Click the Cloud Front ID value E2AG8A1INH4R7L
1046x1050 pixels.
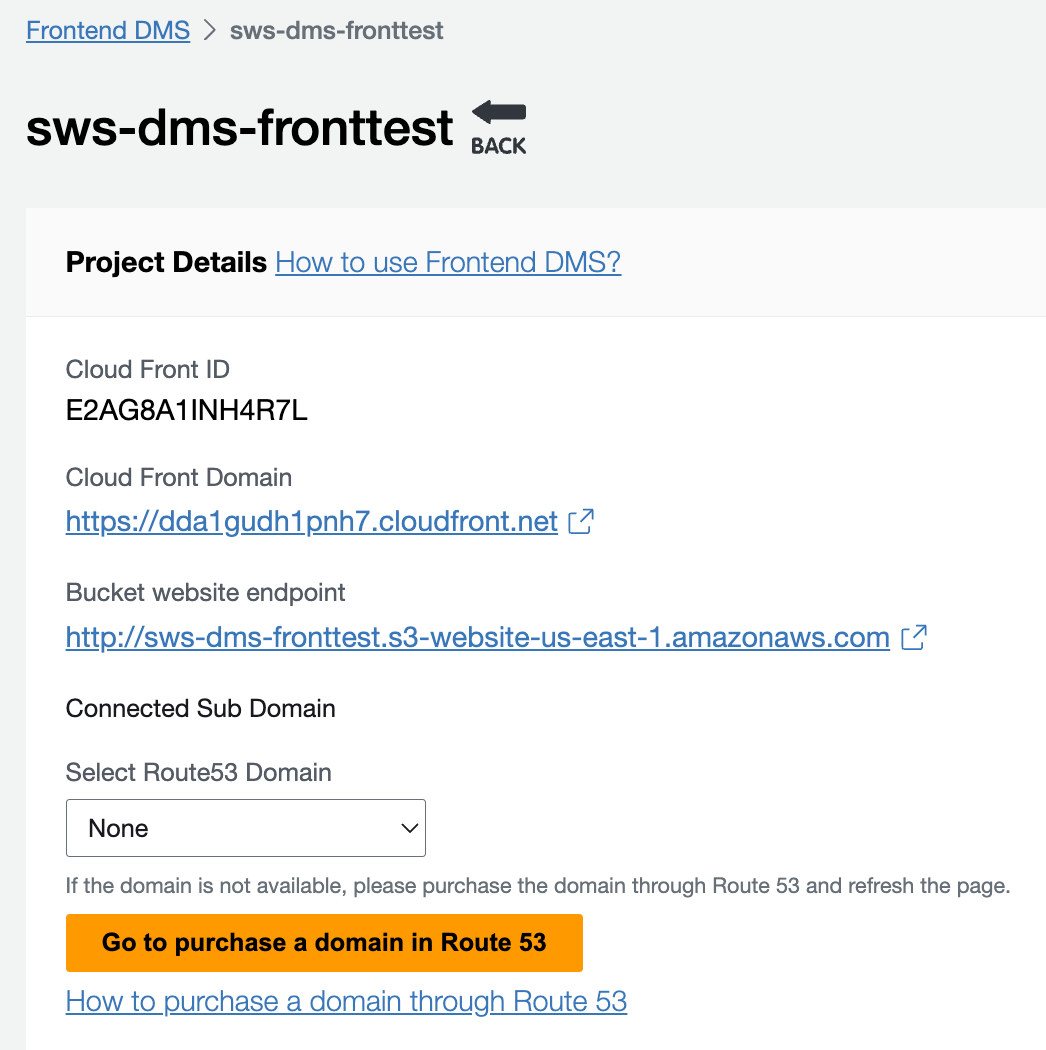click(186, 410)
